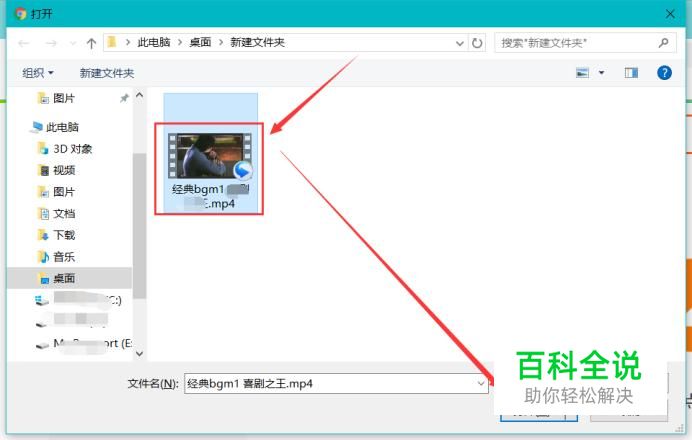This screenshot has height=440, width=692.
Task: Select the C: drive in sidebar
Action: click(78, 300)
